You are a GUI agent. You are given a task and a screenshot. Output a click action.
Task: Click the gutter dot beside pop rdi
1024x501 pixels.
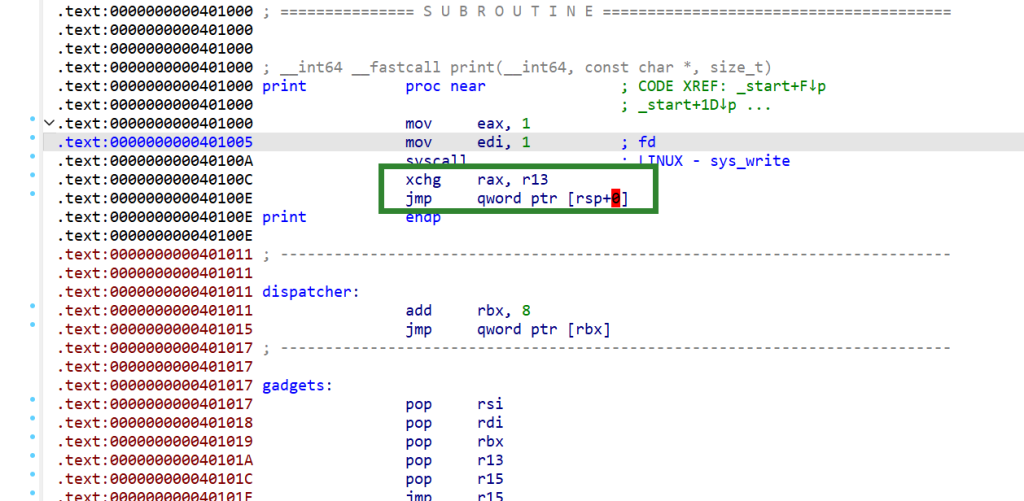[33, 424]
